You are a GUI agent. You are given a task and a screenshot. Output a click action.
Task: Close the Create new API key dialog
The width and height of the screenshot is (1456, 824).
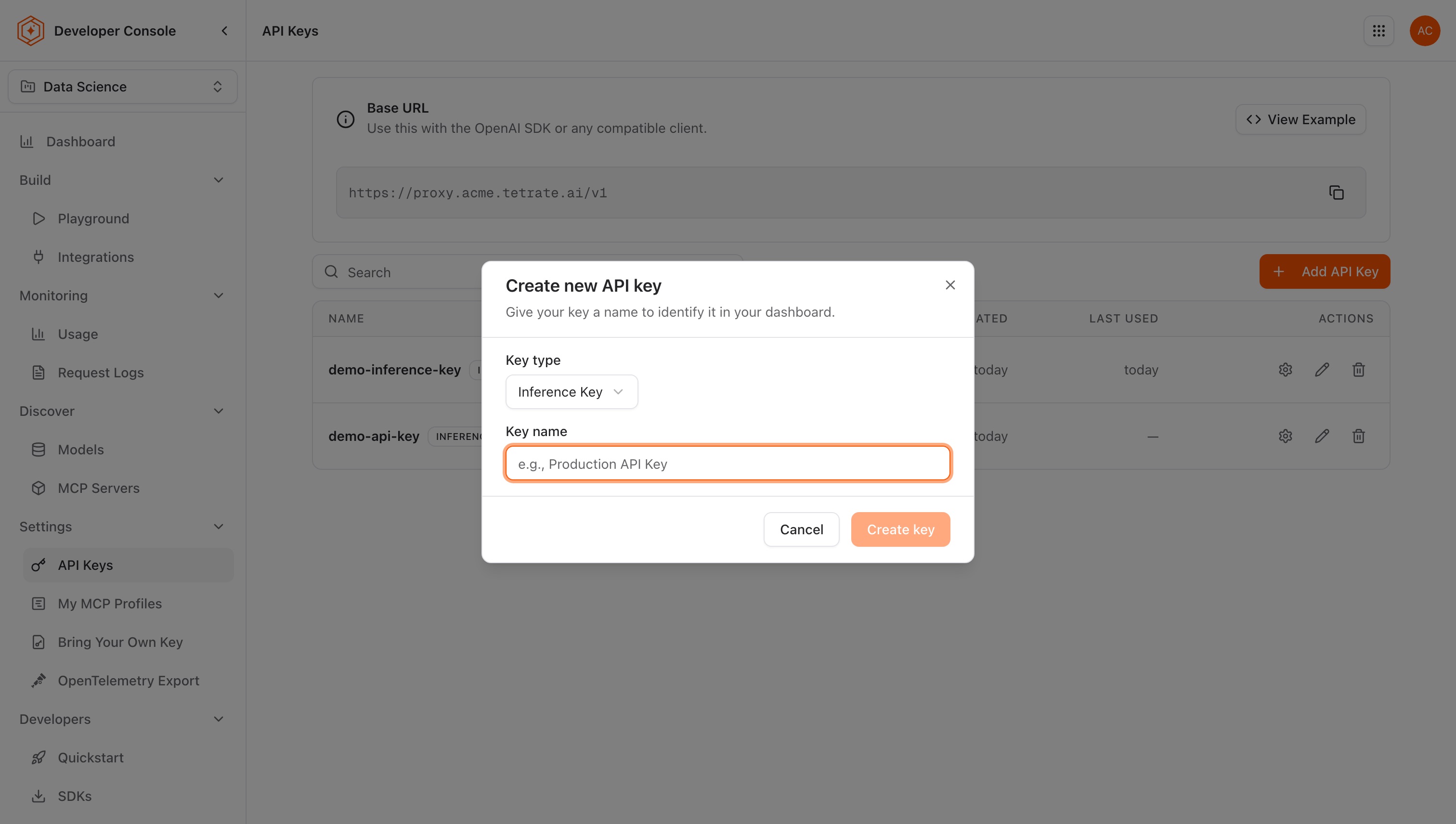point(950,284)
